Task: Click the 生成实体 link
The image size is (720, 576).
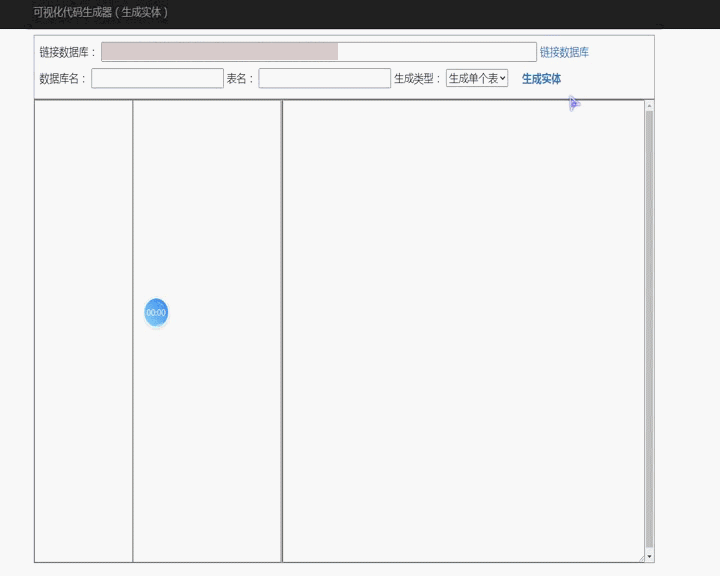Action: point(541,79)
